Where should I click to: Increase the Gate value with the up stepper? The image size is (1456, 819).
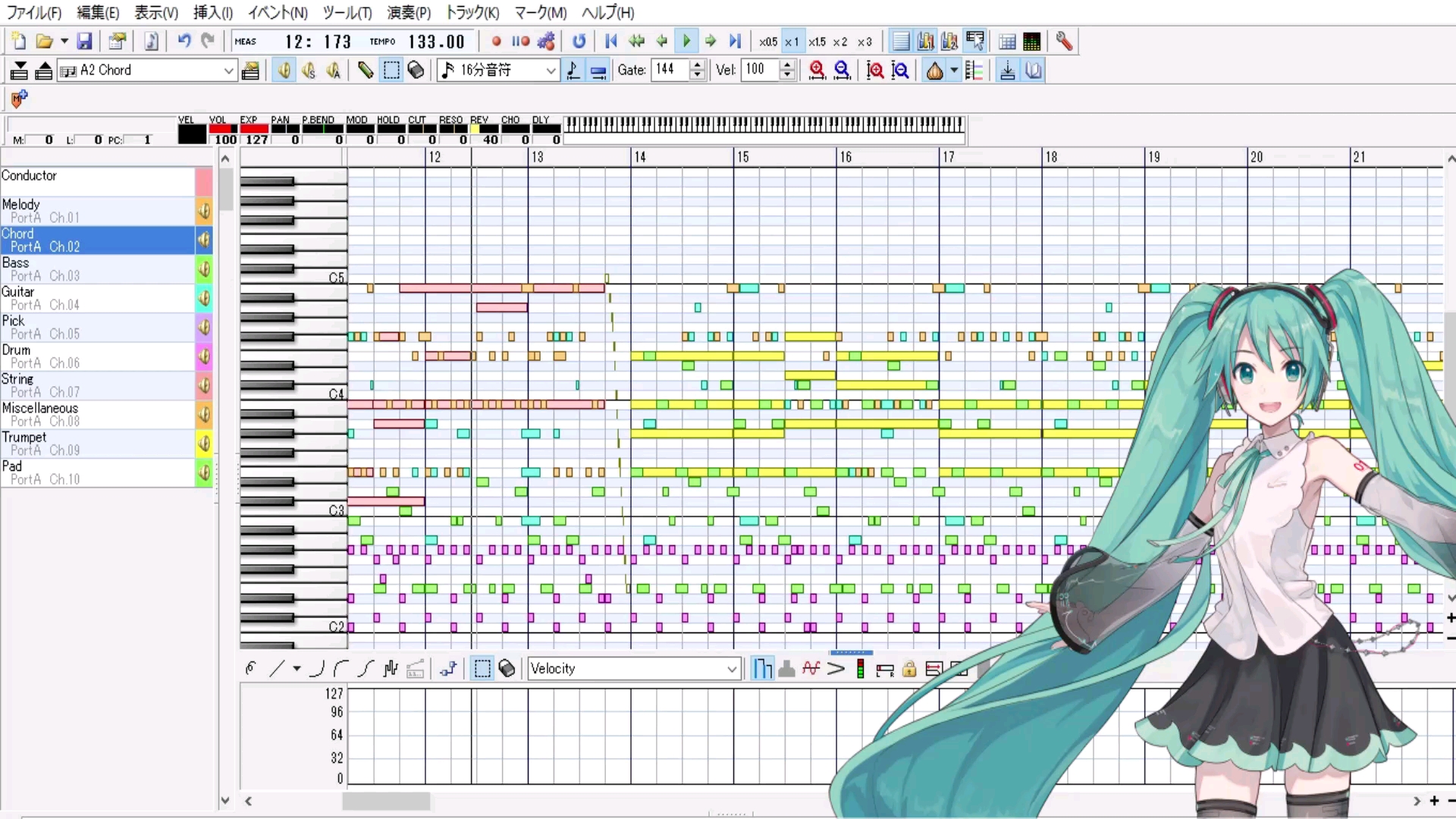click(697, 65)
